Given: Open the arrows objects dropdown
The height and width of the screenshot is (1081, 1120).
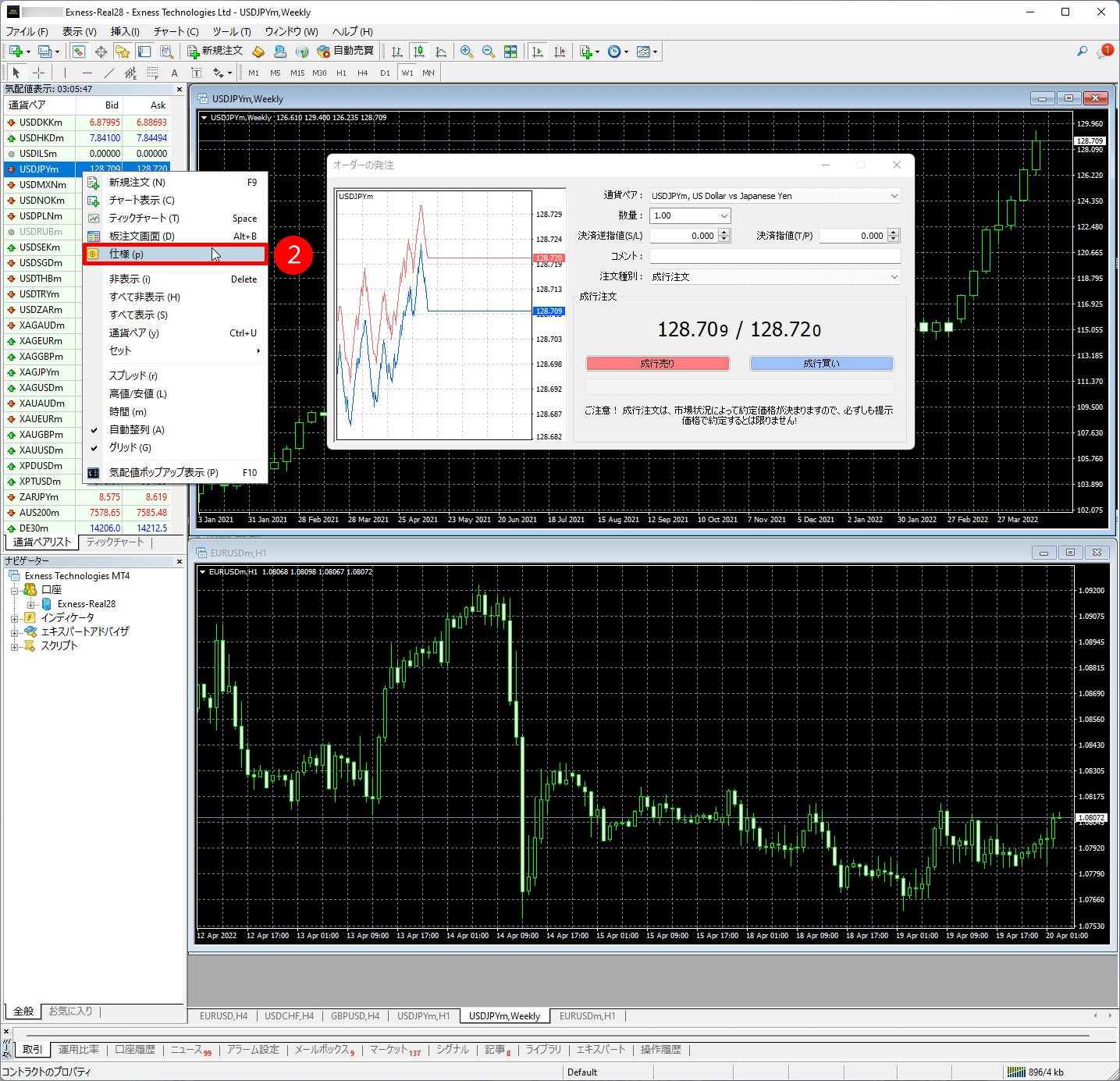Looking at the screenshot, I should (x=222, y=73).
